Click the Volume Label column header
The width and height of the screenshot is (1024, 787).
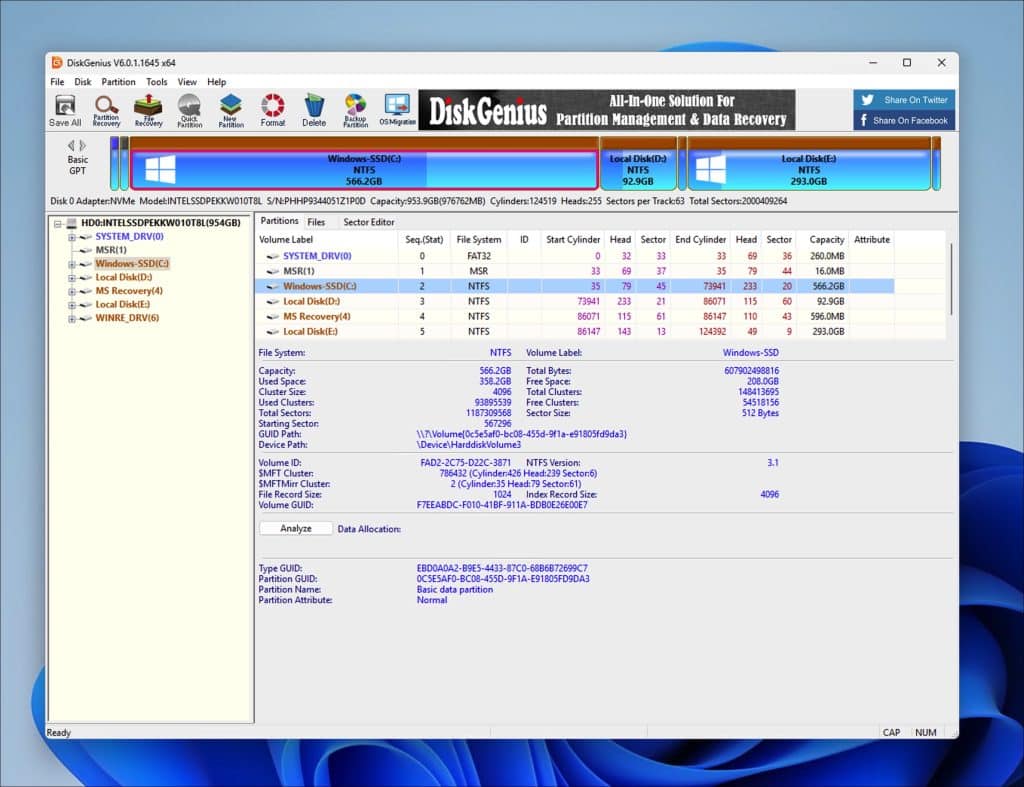point(327,240)
